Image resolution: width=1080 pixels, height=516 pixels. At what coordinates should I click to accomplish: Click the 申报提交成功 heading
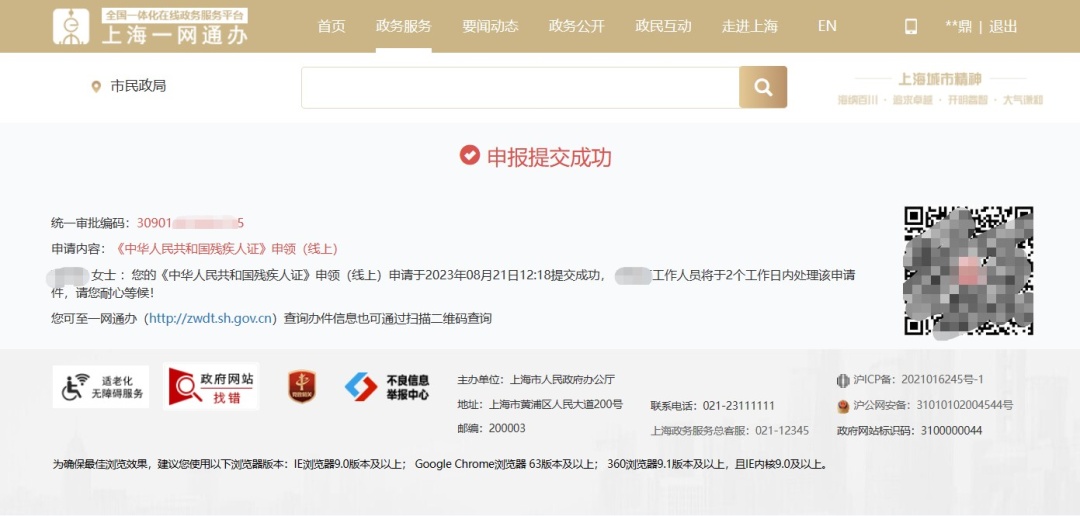[549, 157]
